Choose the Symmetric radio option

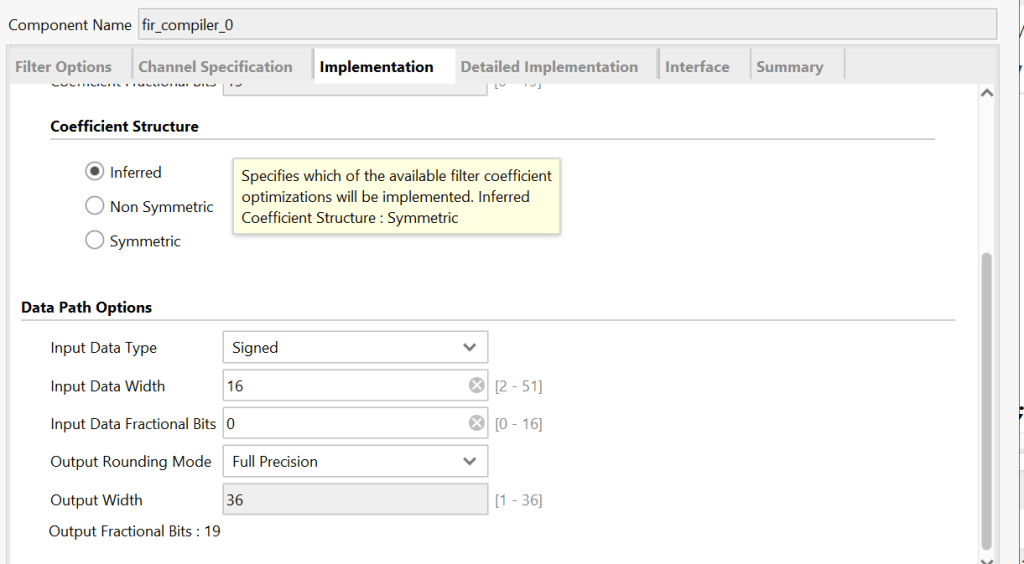point(95,241)
